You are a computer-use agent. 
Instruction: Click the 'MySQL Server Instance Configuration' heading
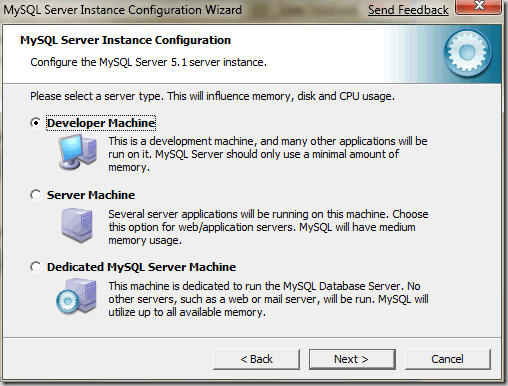click(125, 40)
